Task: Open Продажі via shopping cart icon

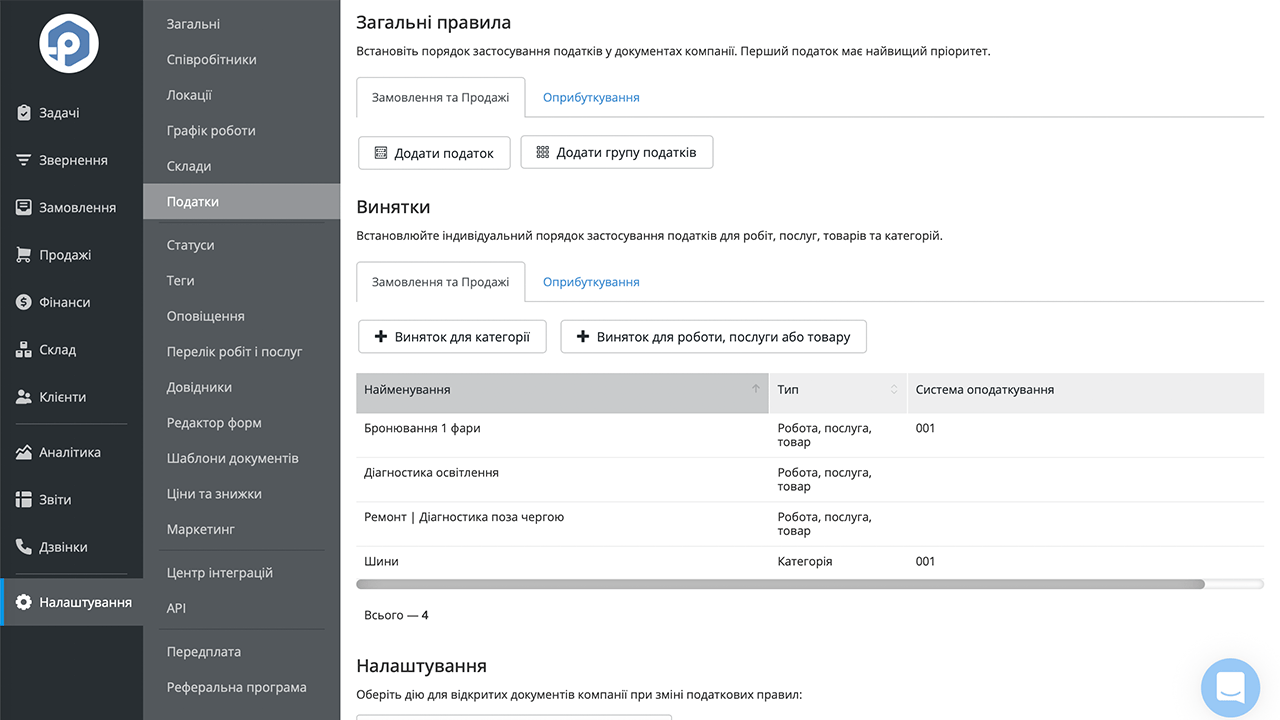Action: 24,255
